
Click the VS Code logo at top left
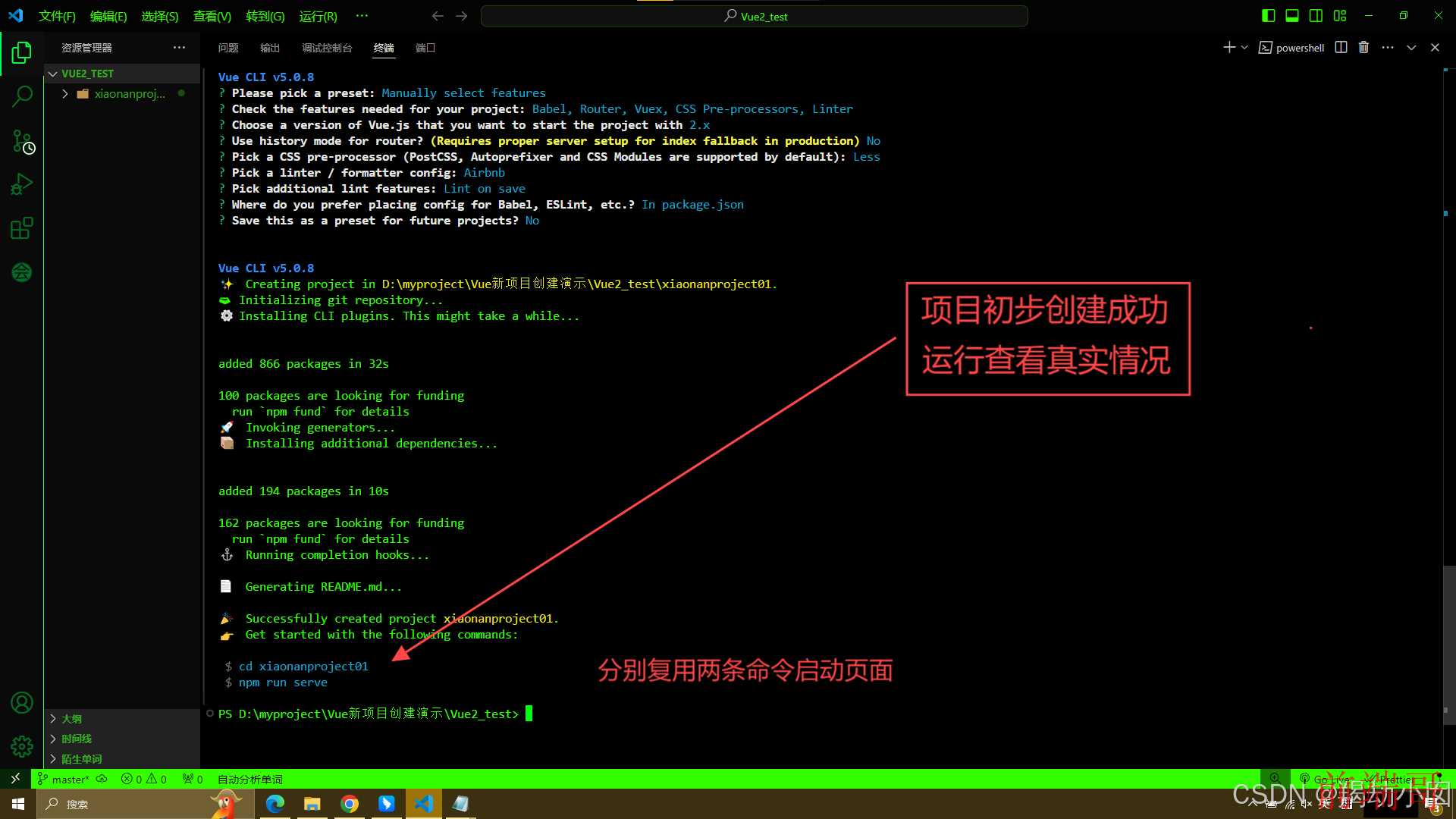coord(16,15)
